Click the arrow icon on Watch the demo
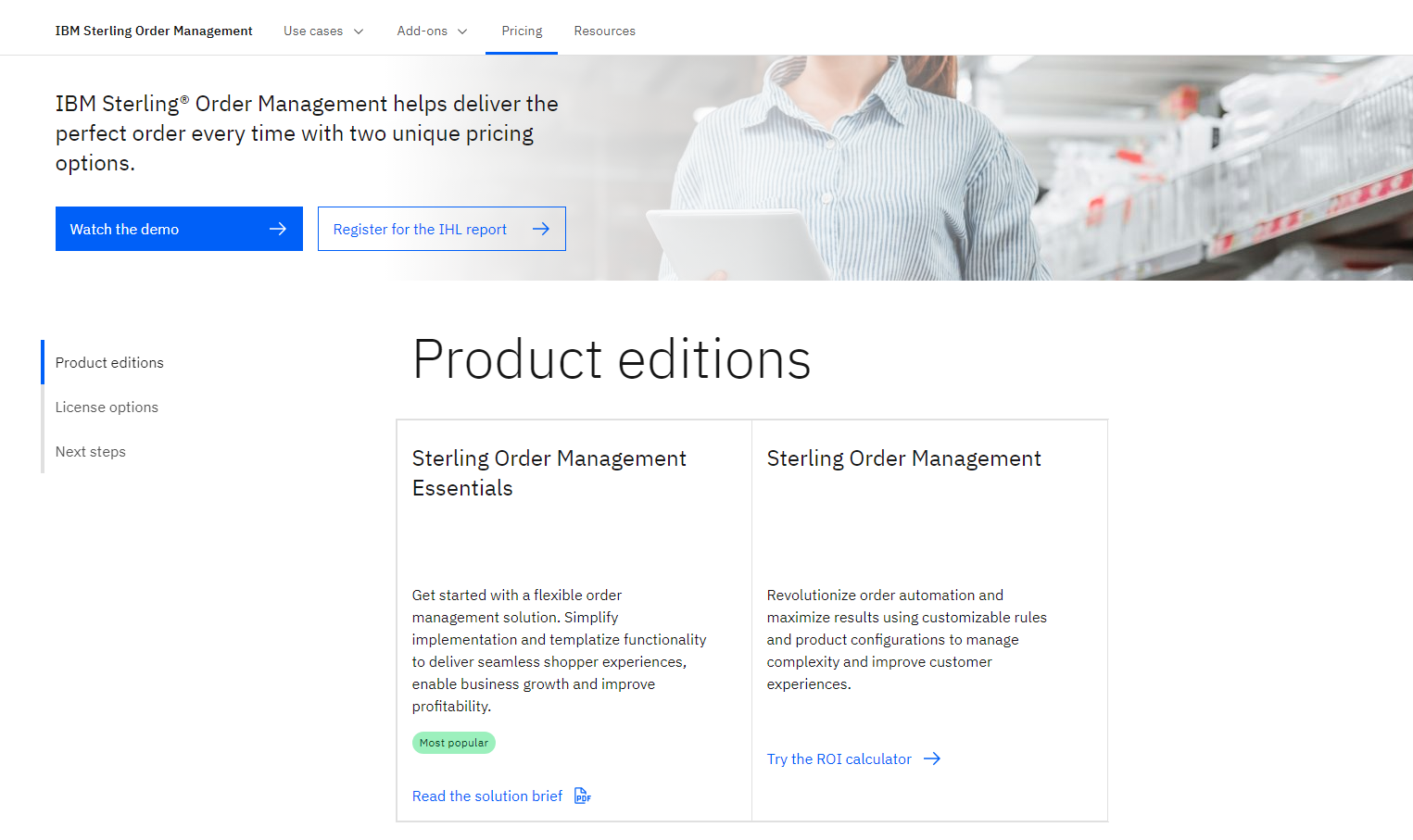 (278, 229)
